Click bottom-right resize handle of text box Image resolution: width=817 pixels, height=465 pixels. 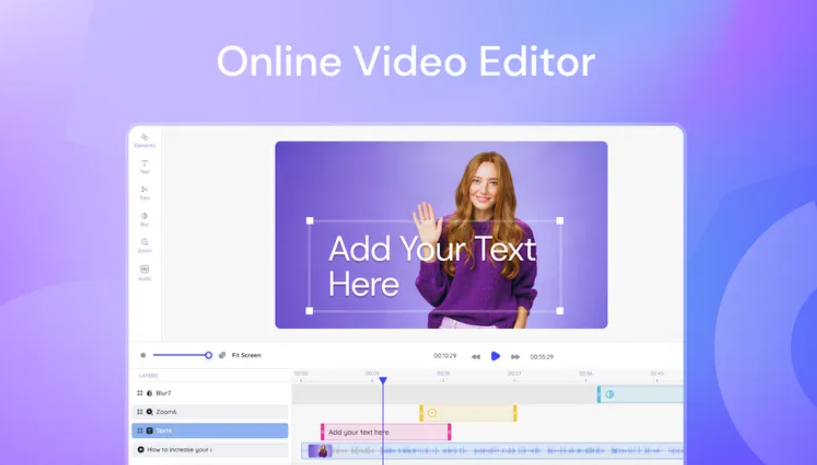point(560,311)
